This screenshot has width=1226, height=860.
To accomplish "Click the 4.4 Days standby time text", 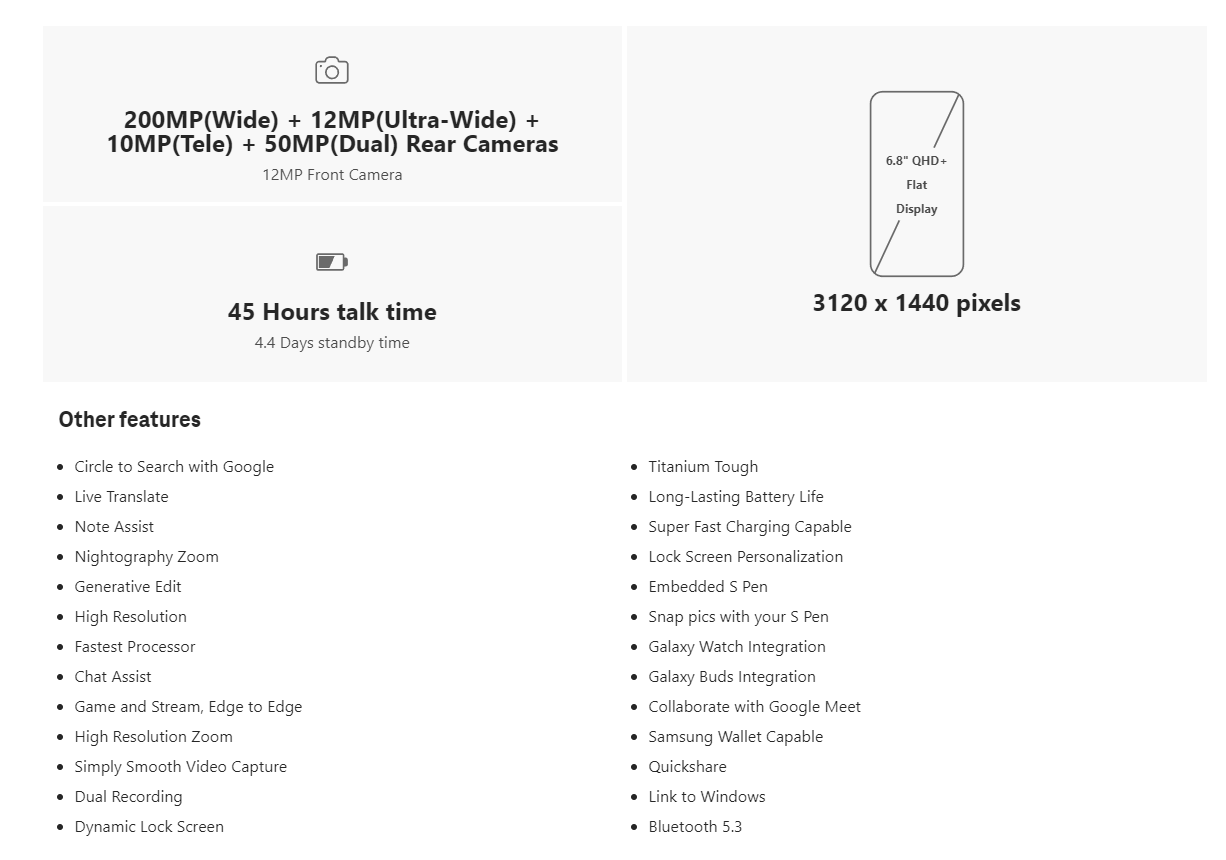I will [x=332, y=343].
